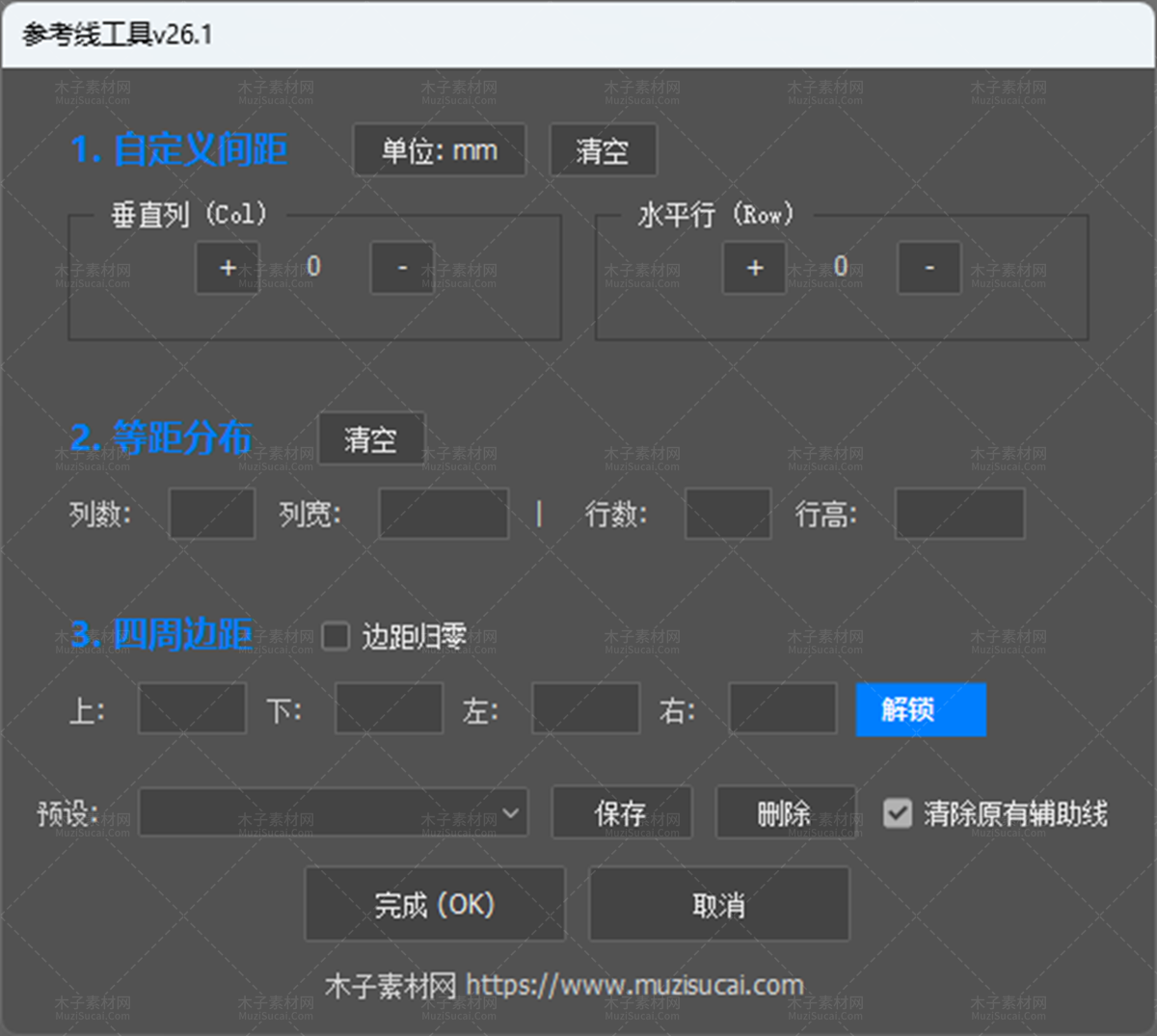Viewport: 1157px width, 1036px height.
Task: Click the 水平行 (Row) count value 0
Action: (x=841, y=266)
